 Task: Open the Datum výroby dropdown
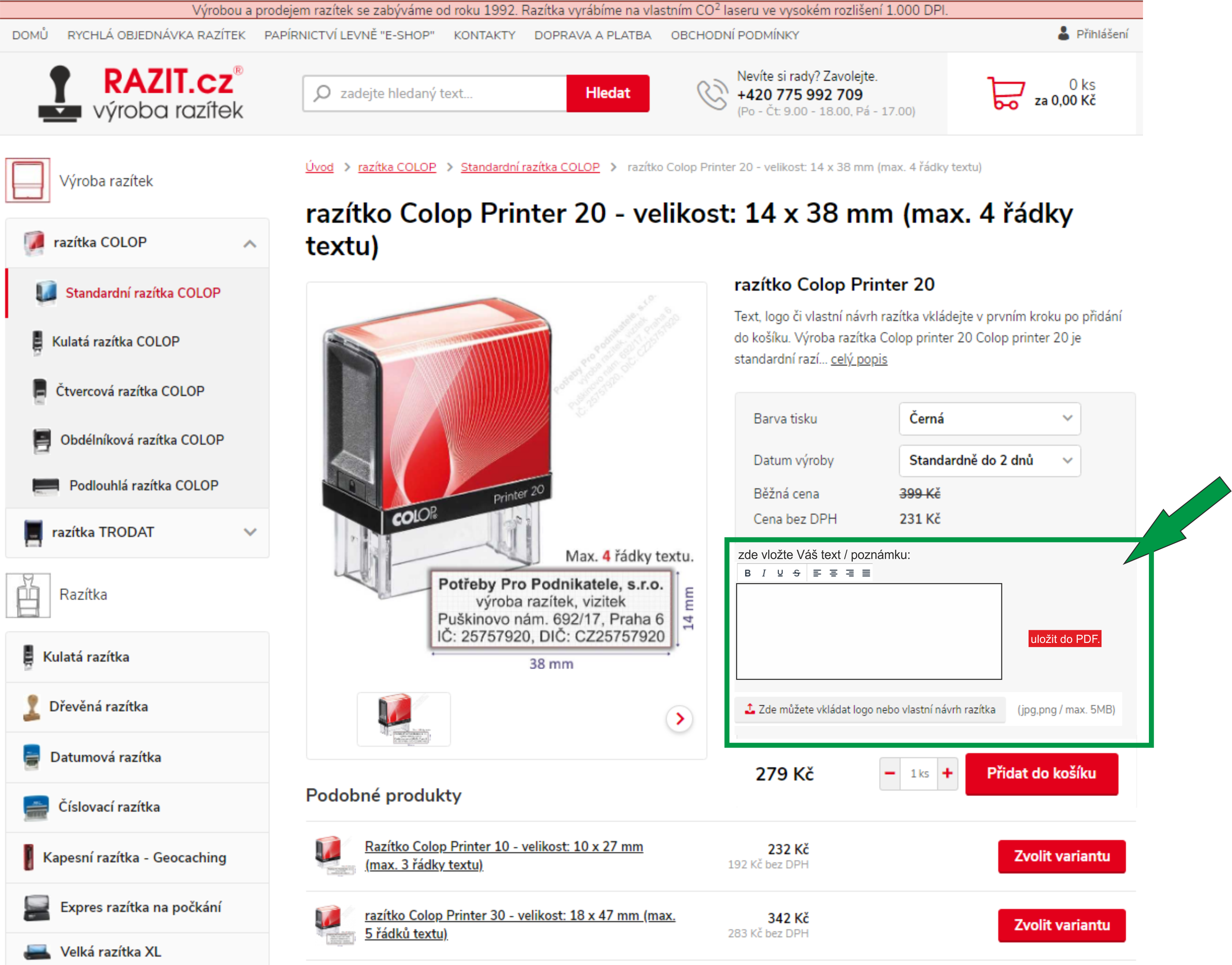(989, 461)
